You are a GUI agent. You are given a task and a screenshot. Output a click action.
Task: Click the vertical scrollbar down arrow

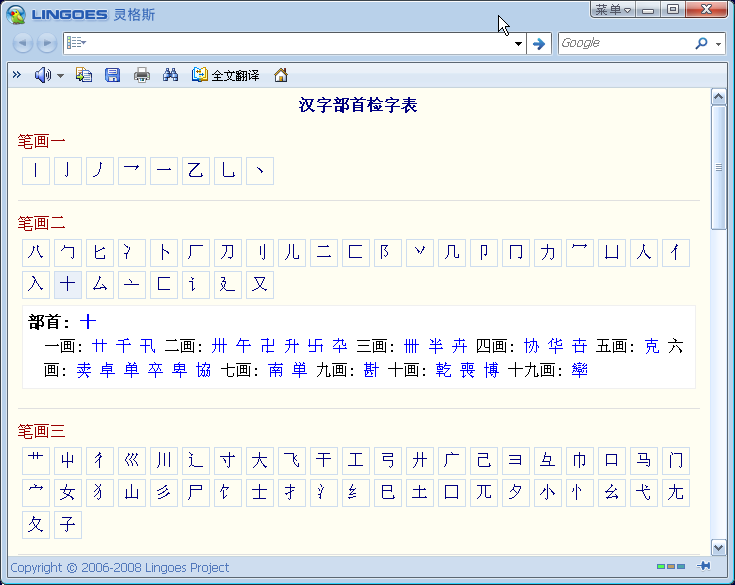coord(717,546)
